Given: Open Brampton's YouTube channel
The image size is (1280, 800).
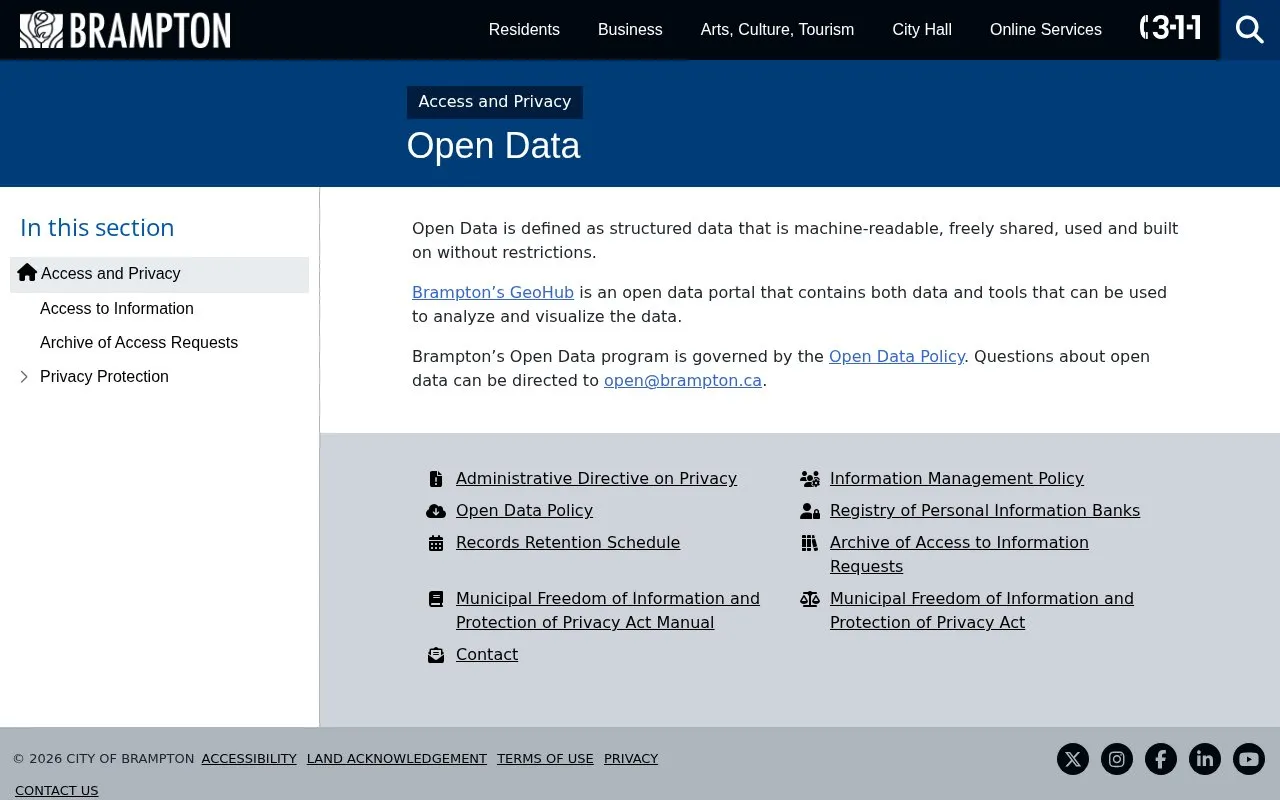Looking at the screenshot, I should pyautogui.click(x=1249, y=759).
